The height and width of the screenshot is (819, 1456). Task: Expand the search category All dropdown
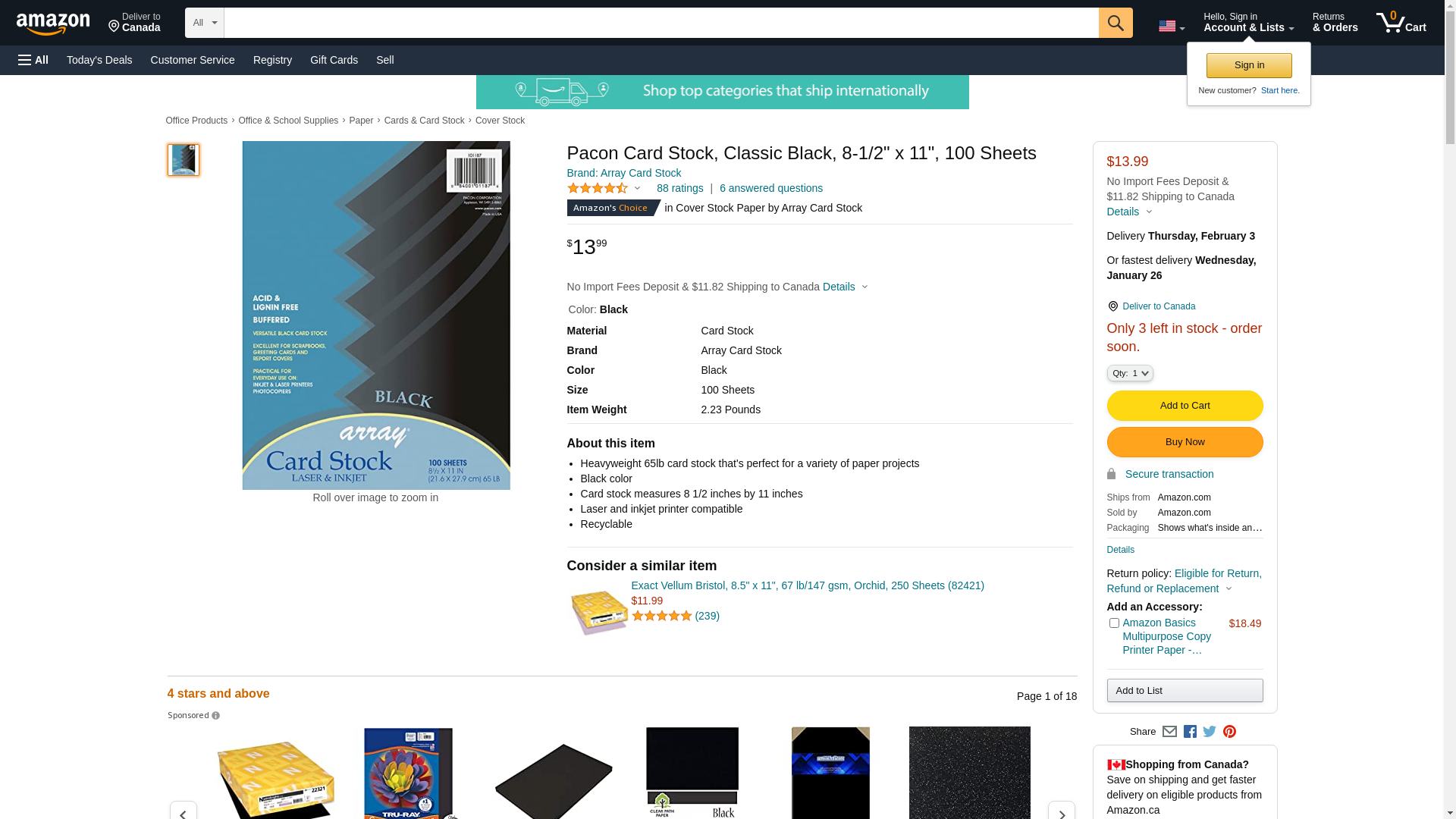204,23
